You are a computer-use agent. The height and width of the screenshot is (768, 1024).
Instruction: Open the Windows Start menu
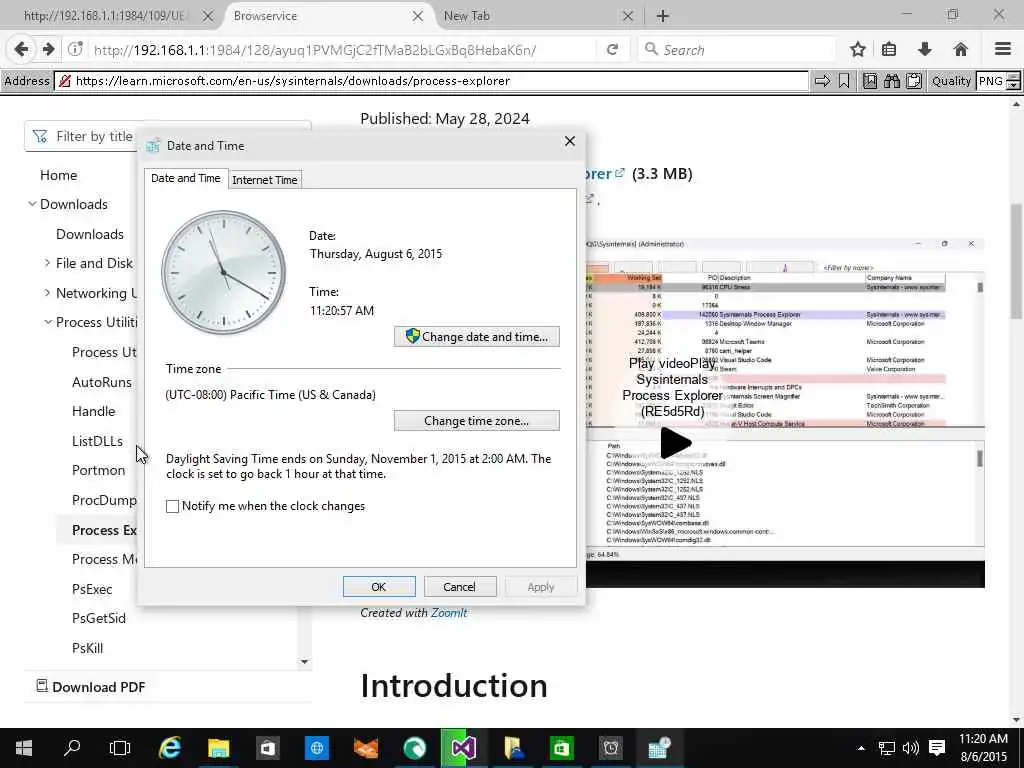pos(24,748)
